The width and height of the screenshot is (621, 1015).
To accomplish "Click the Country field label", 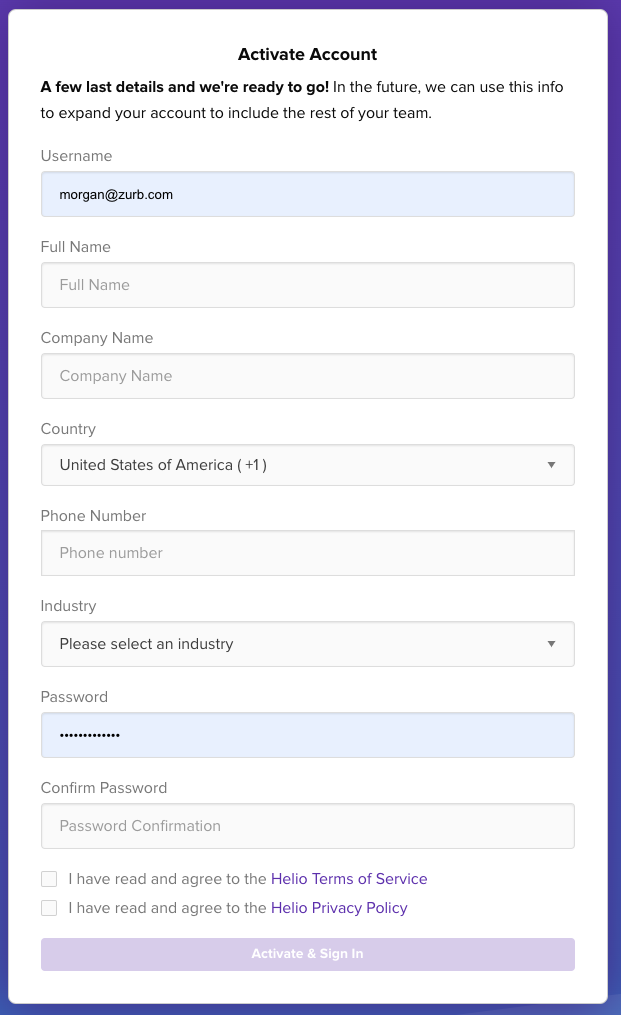I will pos(68,429).
